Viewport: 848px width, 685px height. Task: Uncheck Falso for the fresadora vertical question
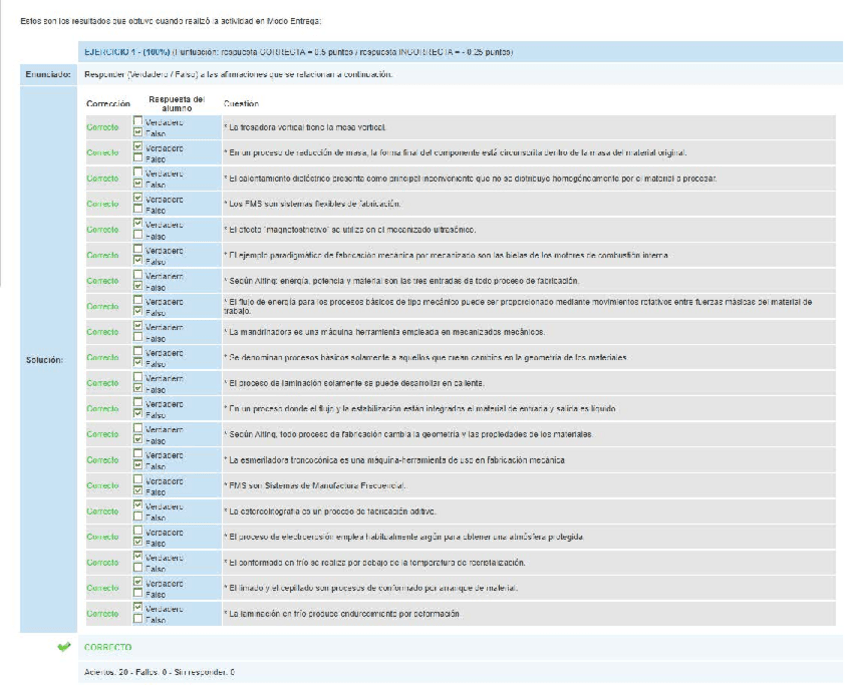(x=139, y=134)
